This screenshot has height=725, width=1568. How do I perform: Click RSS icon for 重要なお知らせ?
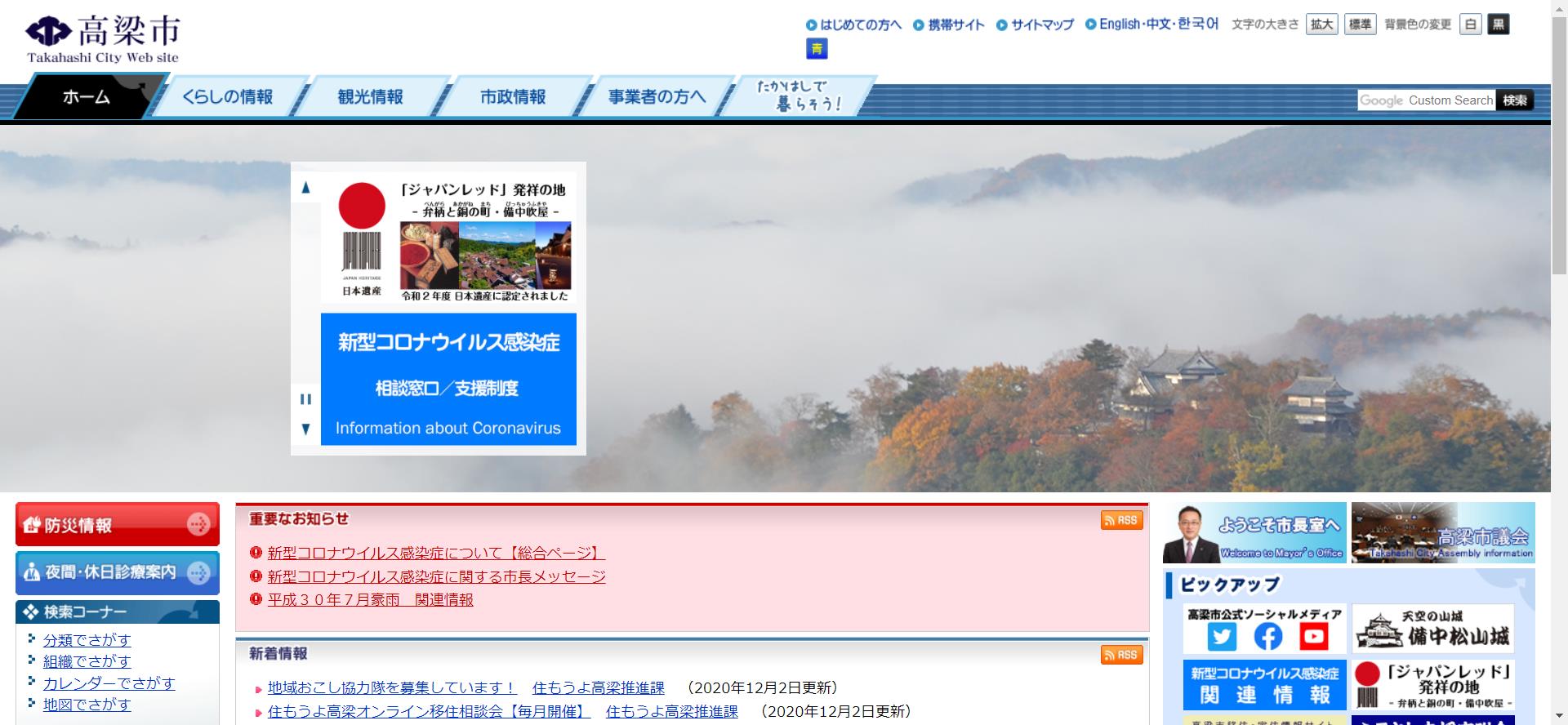(x=1121, y=520)
